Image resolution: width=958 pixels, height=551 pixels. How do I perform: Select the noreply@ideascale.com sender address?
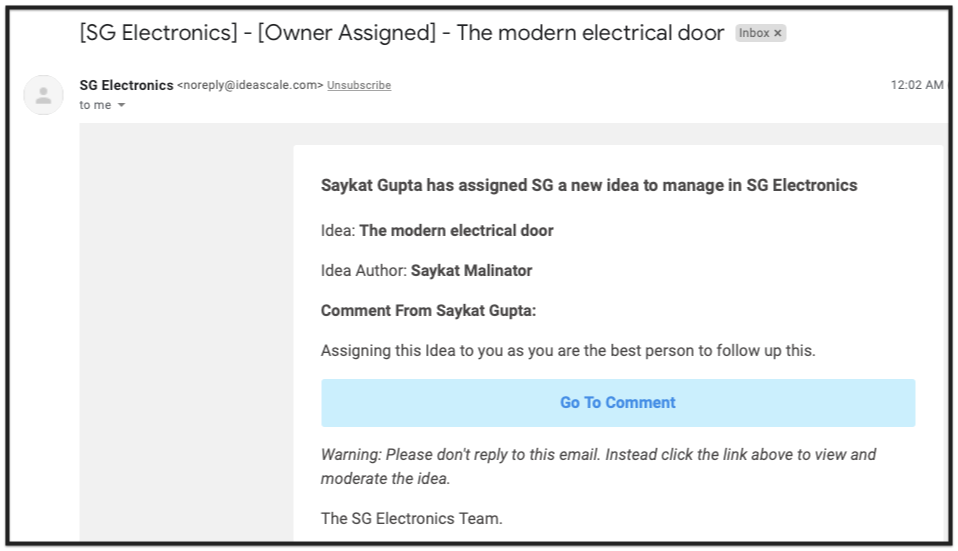(250, 86)
